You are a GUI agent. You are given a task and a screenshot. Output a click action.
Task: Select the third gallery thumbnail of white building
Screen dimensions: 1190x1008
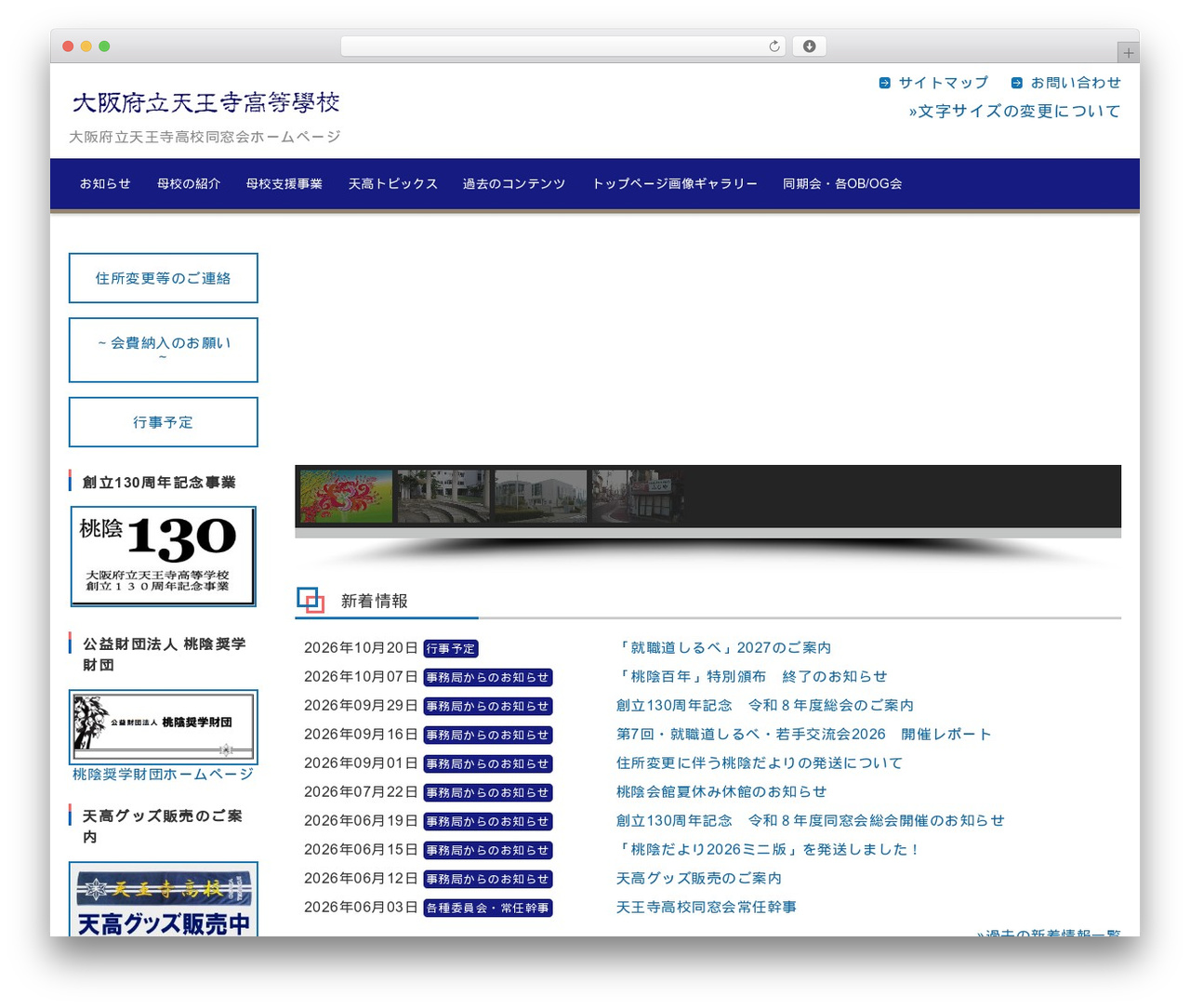tap(541, 497)
